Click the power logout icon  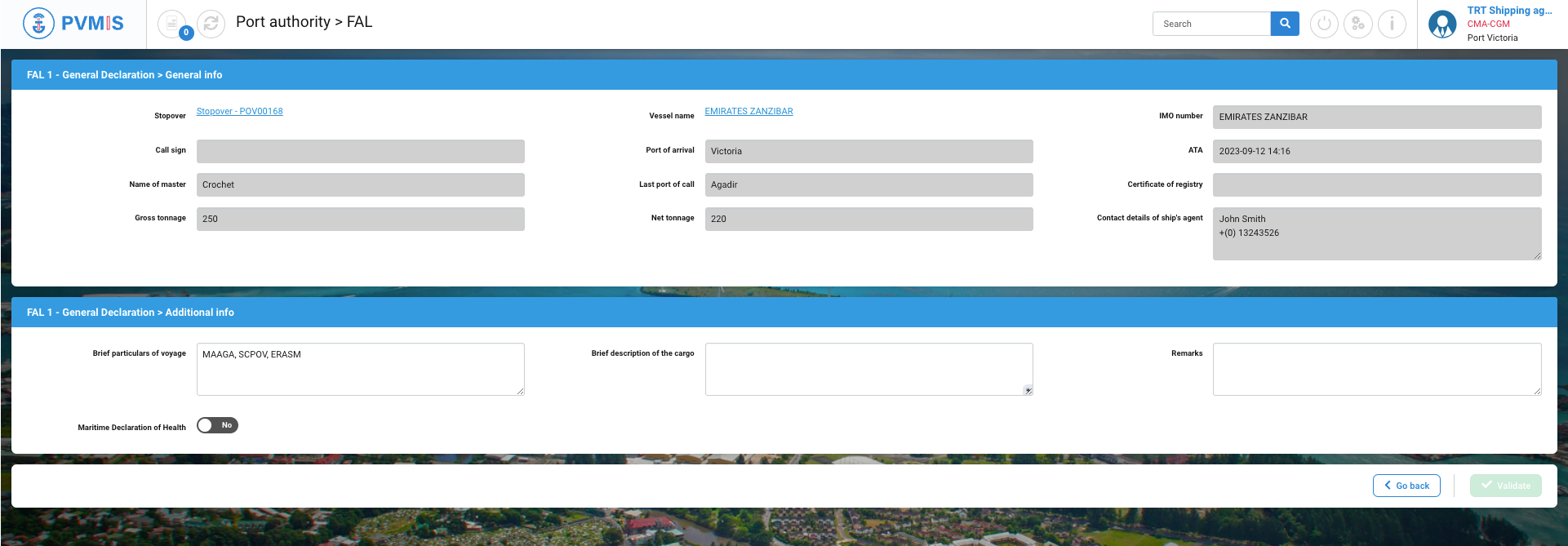(1324, 24)
